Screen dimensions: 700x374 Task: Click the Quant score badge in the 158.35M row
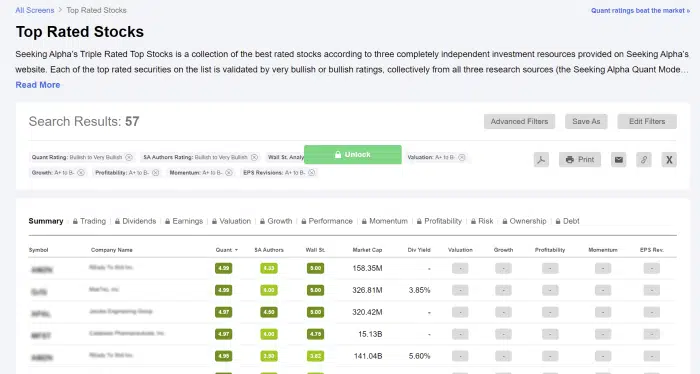pos(223,268)
